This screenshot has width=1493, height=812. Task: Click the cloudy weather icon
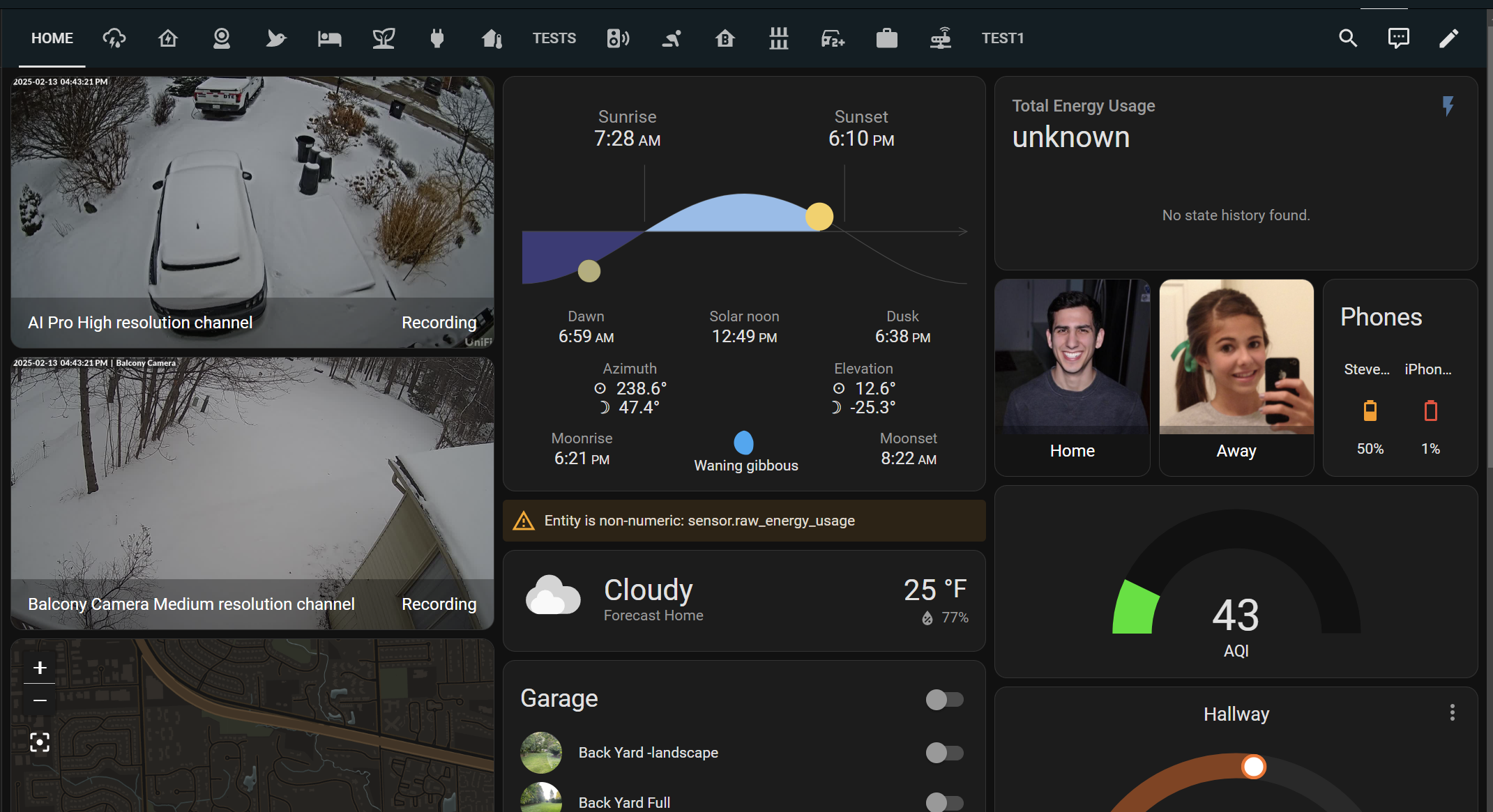(x=552, y=595)
